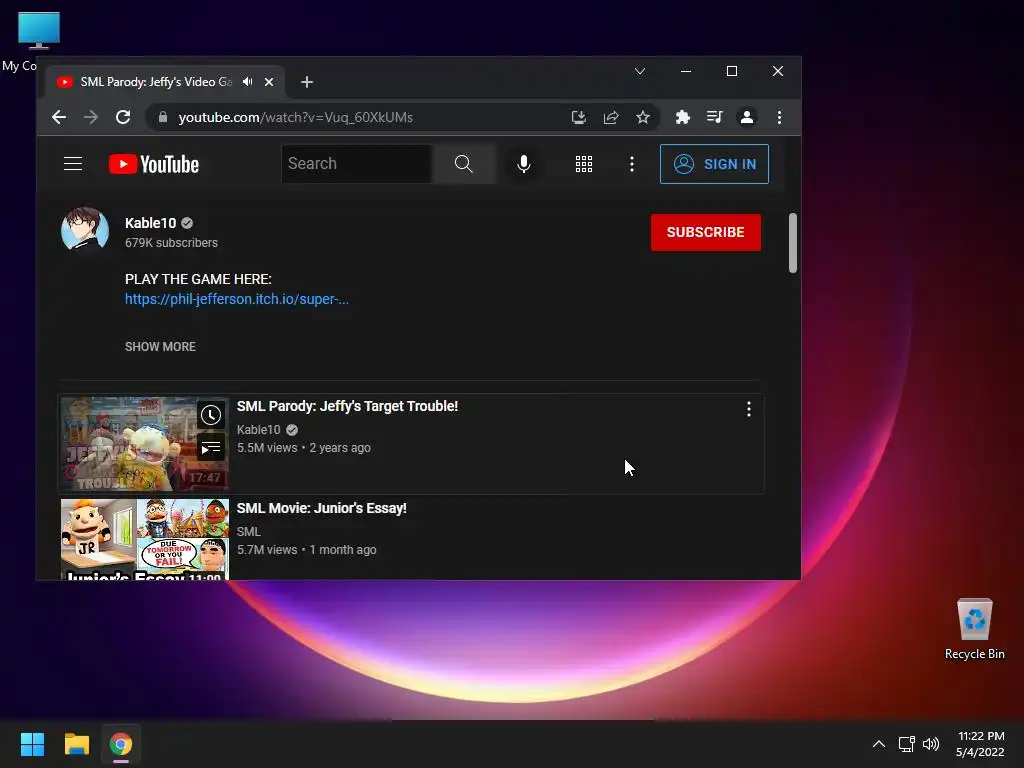Share this page from address bar
The width and height of the screenshot is (1024, 768).
point(611,118)
